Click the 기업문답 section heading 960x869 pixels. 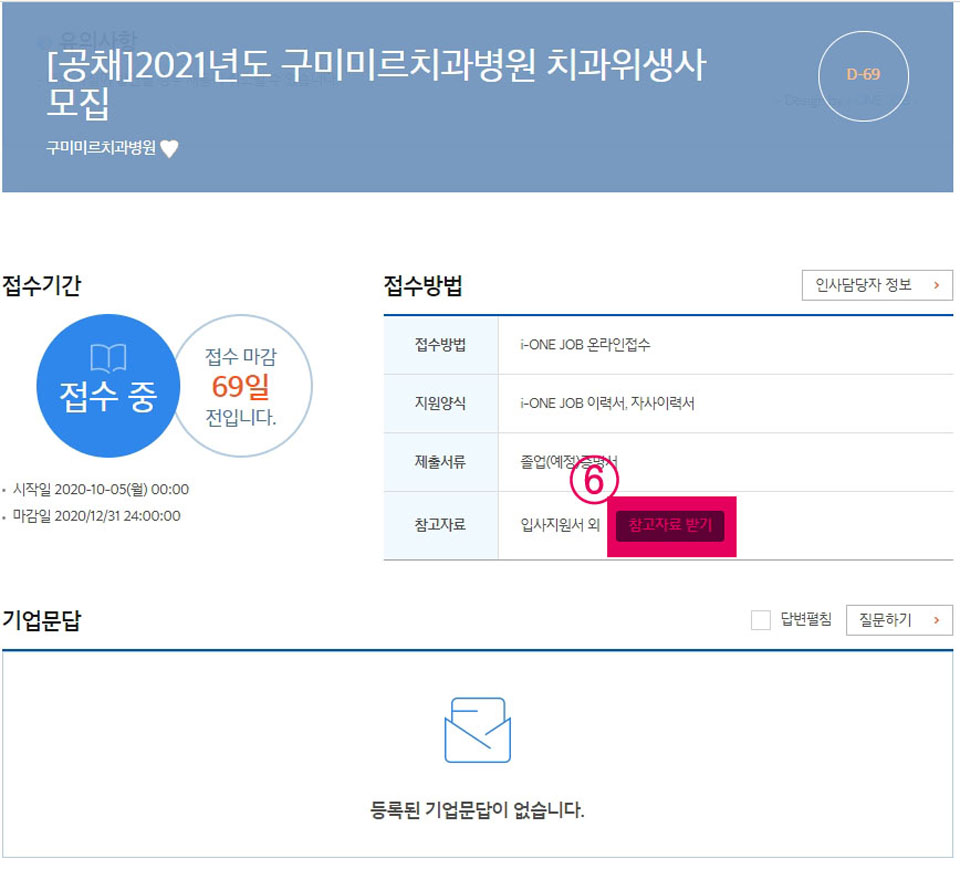click(42, 620)
